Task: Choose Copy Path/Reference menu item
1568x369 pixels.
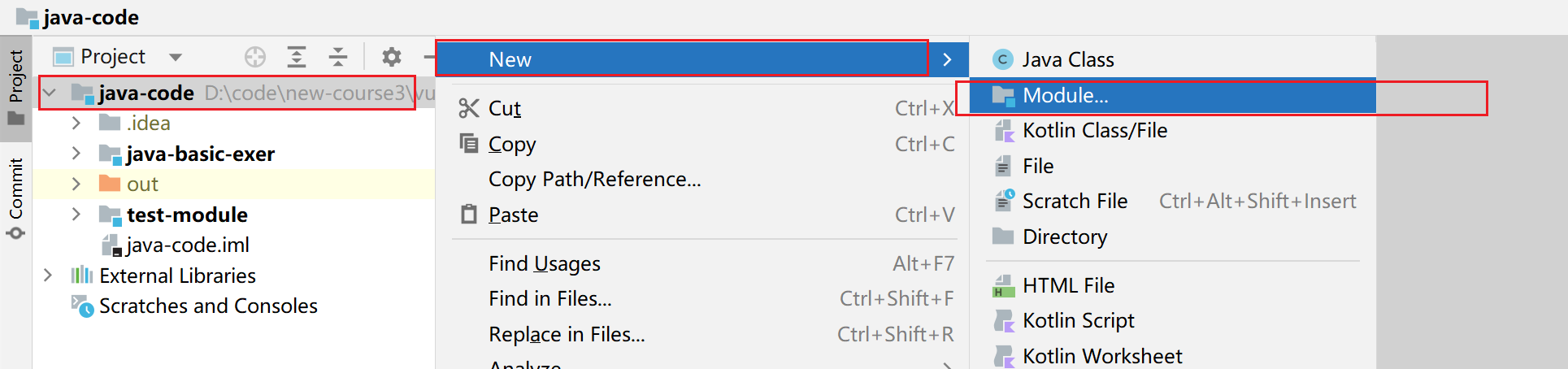Action: click(x=594, y=180)
